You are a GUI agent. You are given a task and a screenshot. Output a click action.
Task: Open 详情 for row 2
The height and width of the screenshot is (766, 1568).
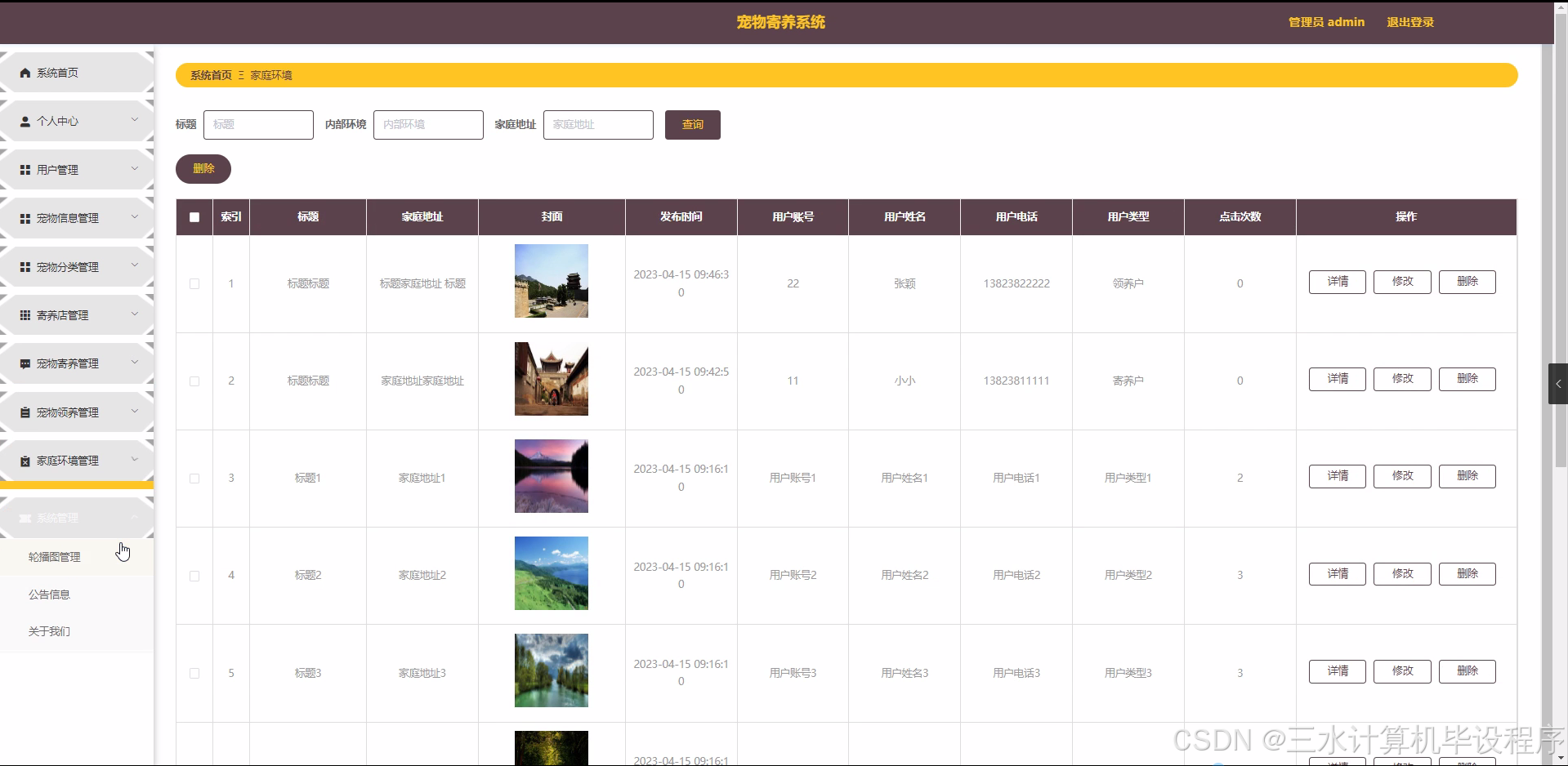click(x=1338, y=379)
